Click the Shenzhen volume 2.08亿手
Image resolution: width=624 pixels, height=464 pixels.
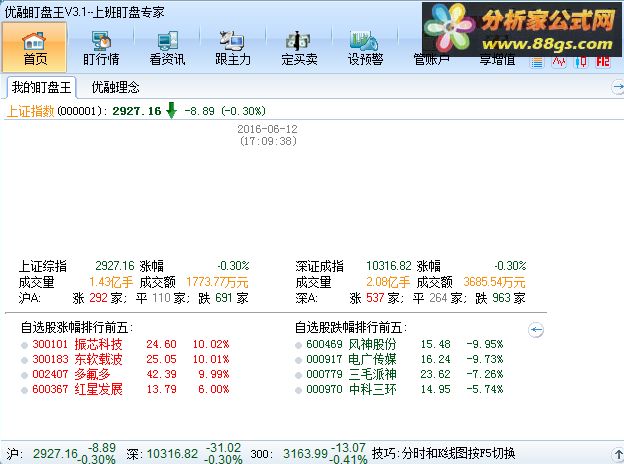(x=388, y=282)
